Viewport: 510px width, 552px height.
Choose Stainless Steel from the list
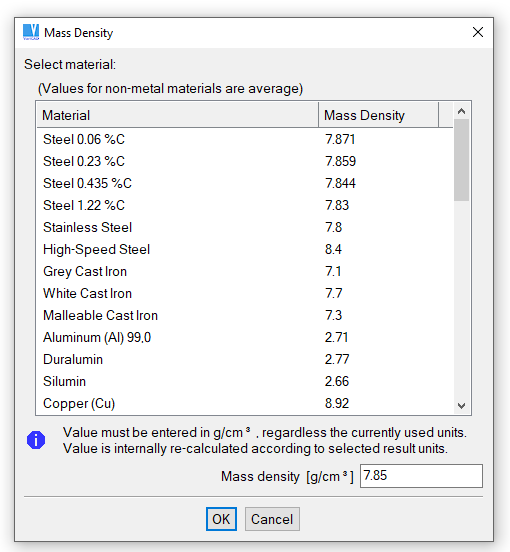pyautogui.click(x=245, y=227)
